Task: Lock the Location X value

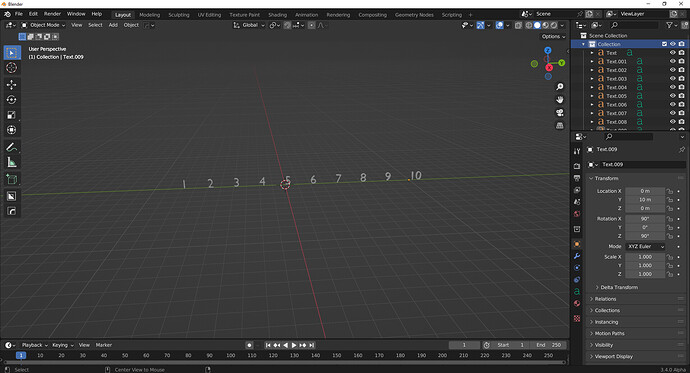Action: pyautogui.click(x=670, y=191)
